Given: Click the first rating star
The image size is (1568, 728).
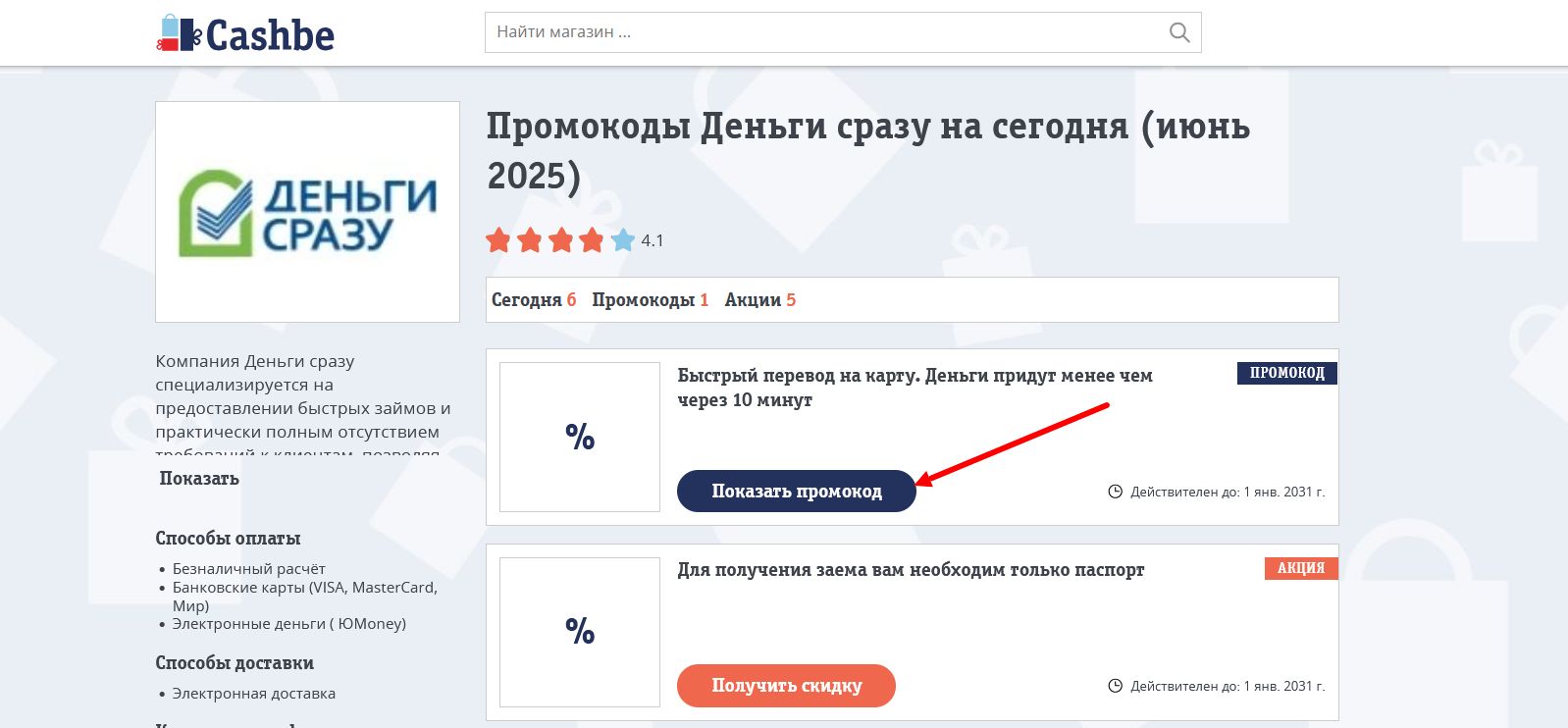Looking at the screenshot, I should 498,240.
